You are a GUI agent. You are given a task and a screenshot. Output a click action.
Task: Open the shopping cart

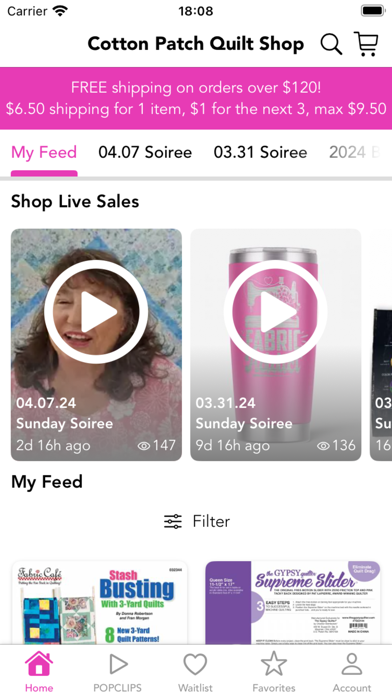[x=366, y=44]
